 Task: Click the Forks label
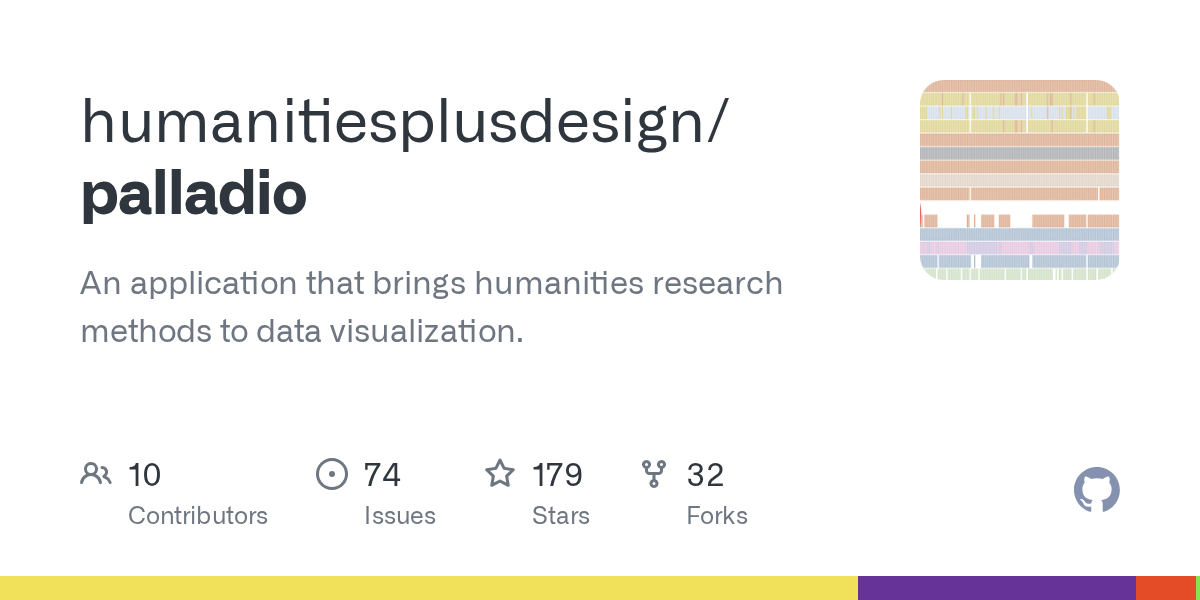tap(717, 516)
